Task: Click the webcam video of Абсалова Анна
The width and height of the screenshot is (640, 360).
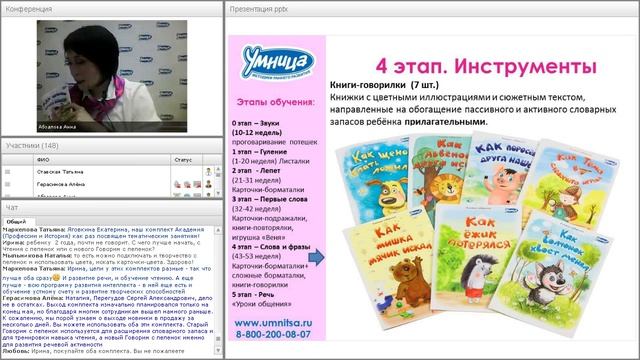Action: [112, 76]
